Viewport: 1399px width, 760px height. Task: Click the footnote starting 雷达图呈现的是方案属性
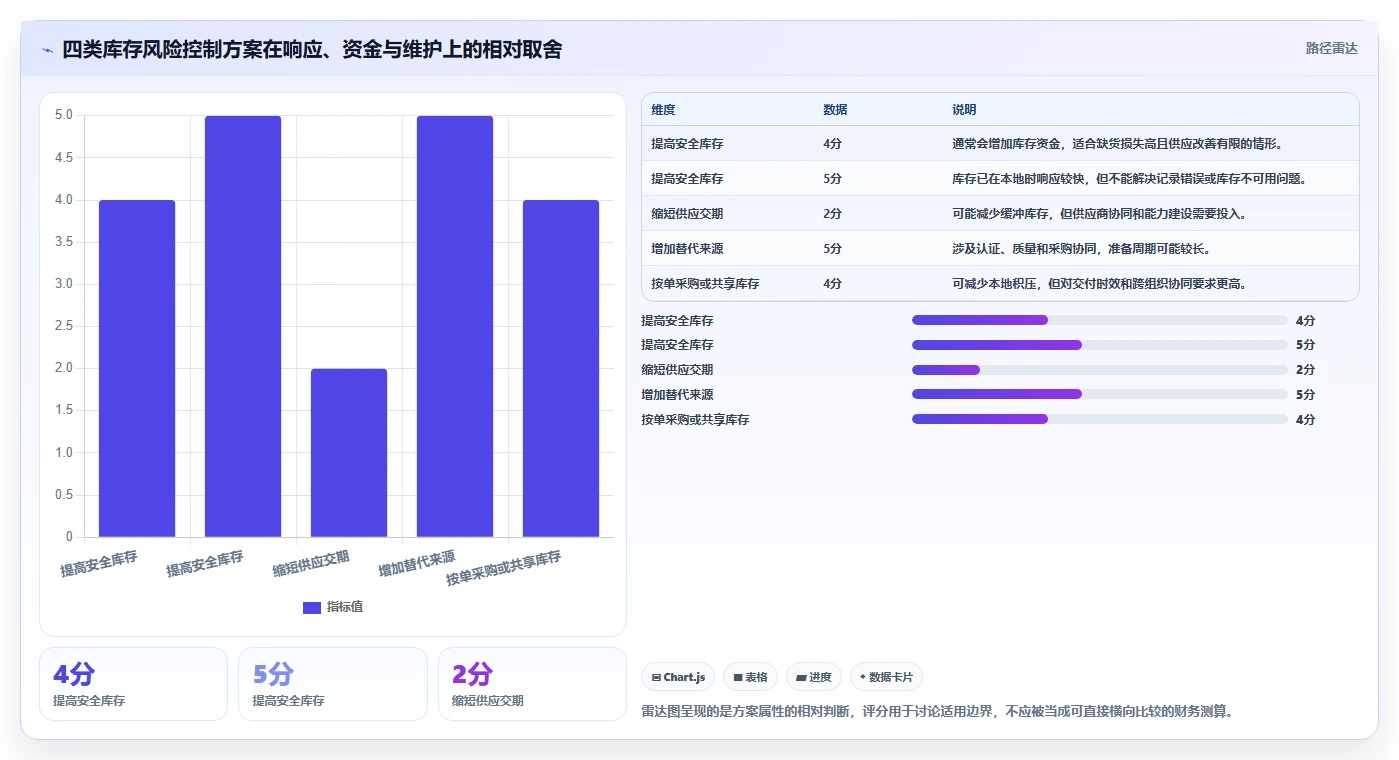tap(937, 712)
